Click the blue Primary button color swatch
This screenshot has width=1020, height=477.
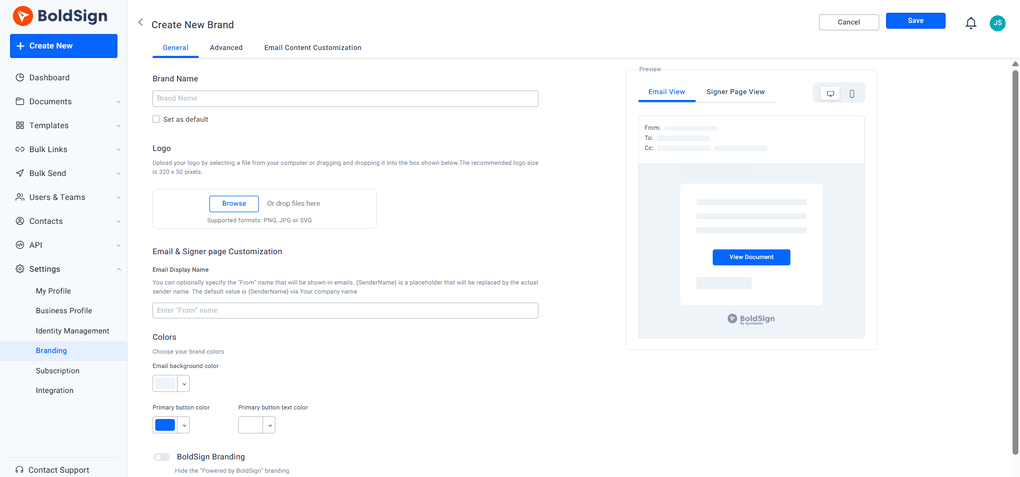point(165,425)
